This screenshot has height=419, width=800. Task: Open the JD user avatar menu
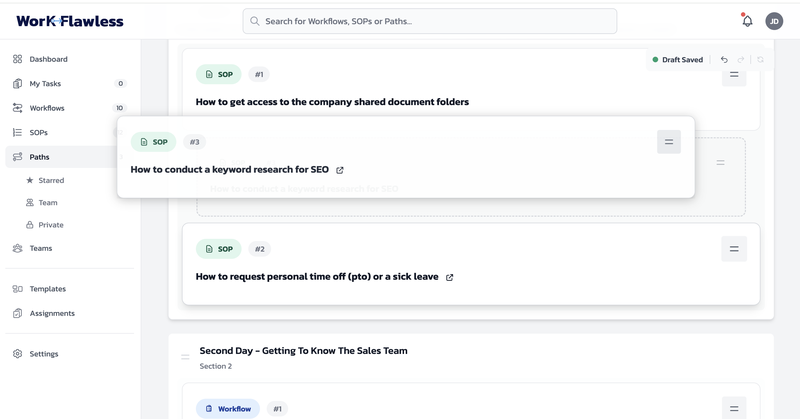[x=774, y=21]
